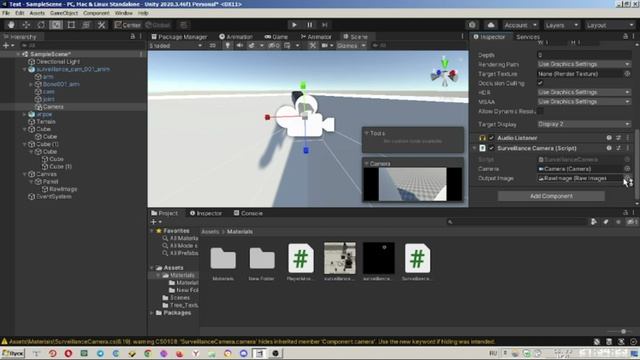This screenshot has height=360, width=640.
Task: Select the Move tool in the toolbar
Action: (26, 25)
